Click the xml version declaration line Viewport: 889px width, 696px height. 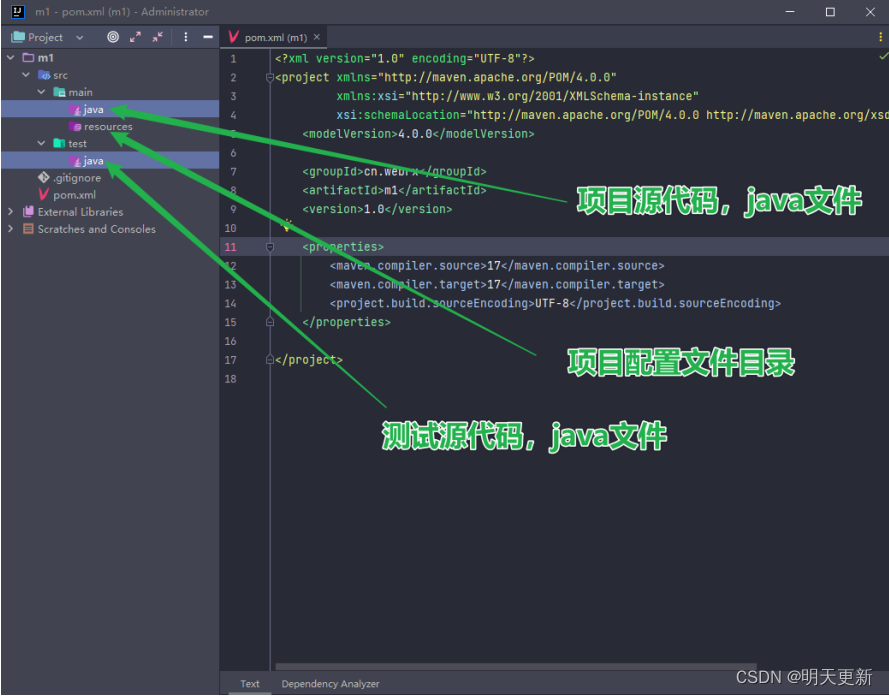(405, 59)
